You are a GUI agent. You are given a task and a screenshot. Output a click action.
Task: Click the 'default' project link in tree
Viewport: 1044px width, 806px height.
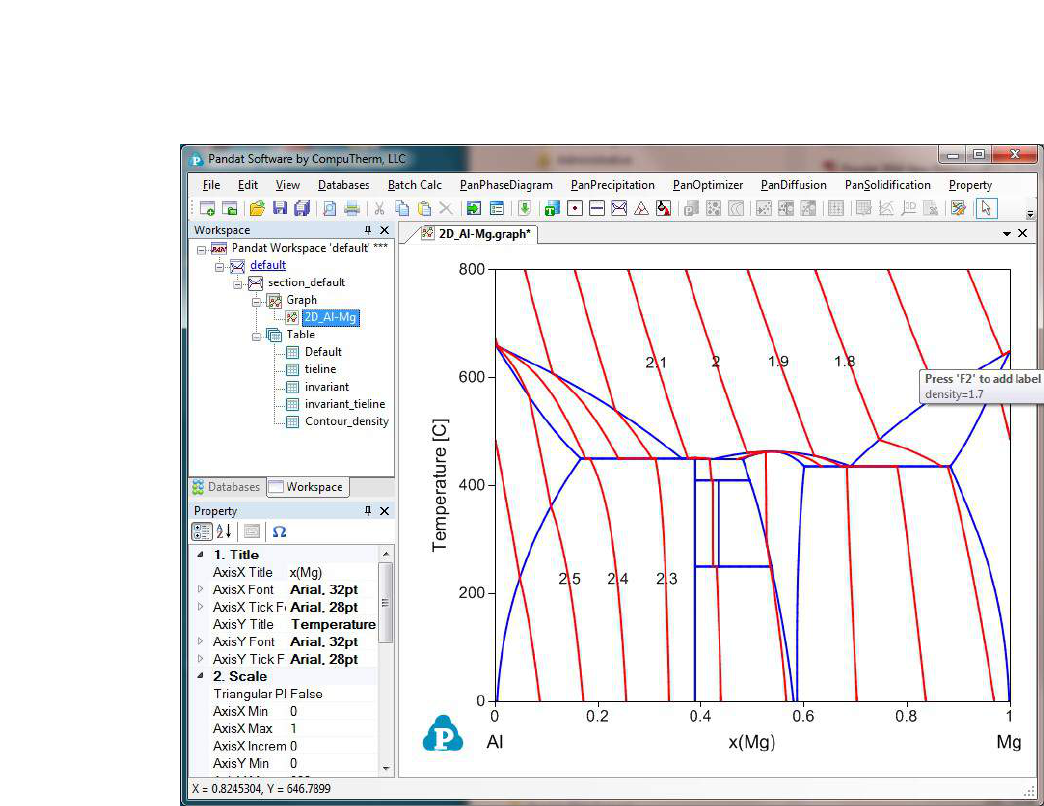pos(268,265)
